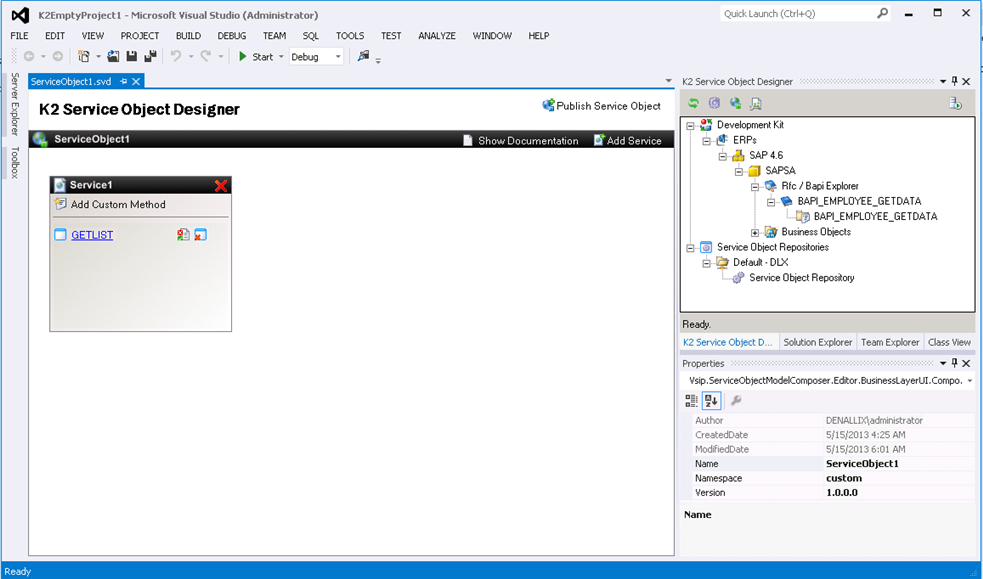Select the Service Object Repository tree item
Screen dimensions: 983x579
[x=801, y=278]
